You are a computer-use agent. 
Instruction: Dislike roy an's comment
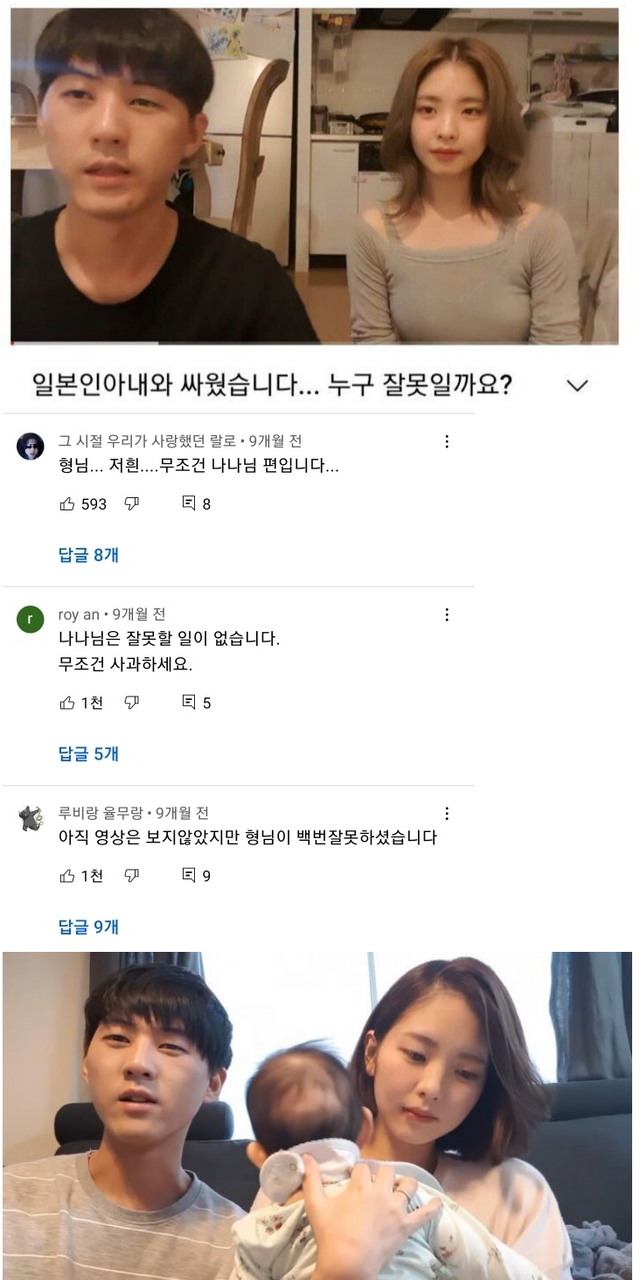click(131, 703)
